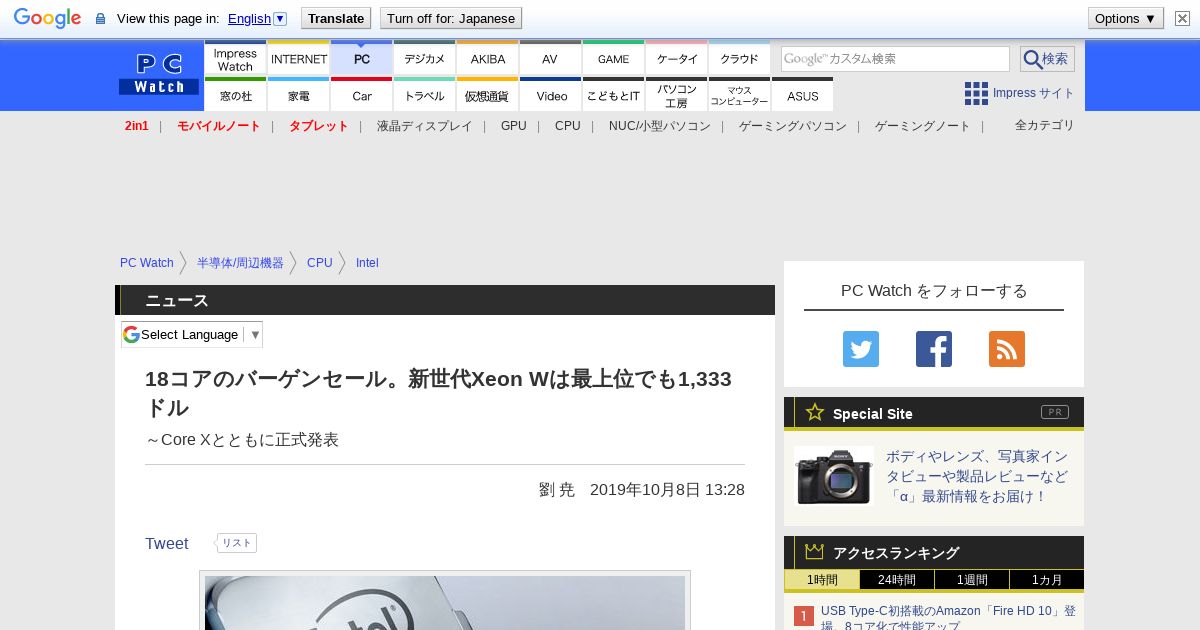Open the Impress Watch tab
The height and width of the screenshot is (630, 1200).
pos(235,59)
